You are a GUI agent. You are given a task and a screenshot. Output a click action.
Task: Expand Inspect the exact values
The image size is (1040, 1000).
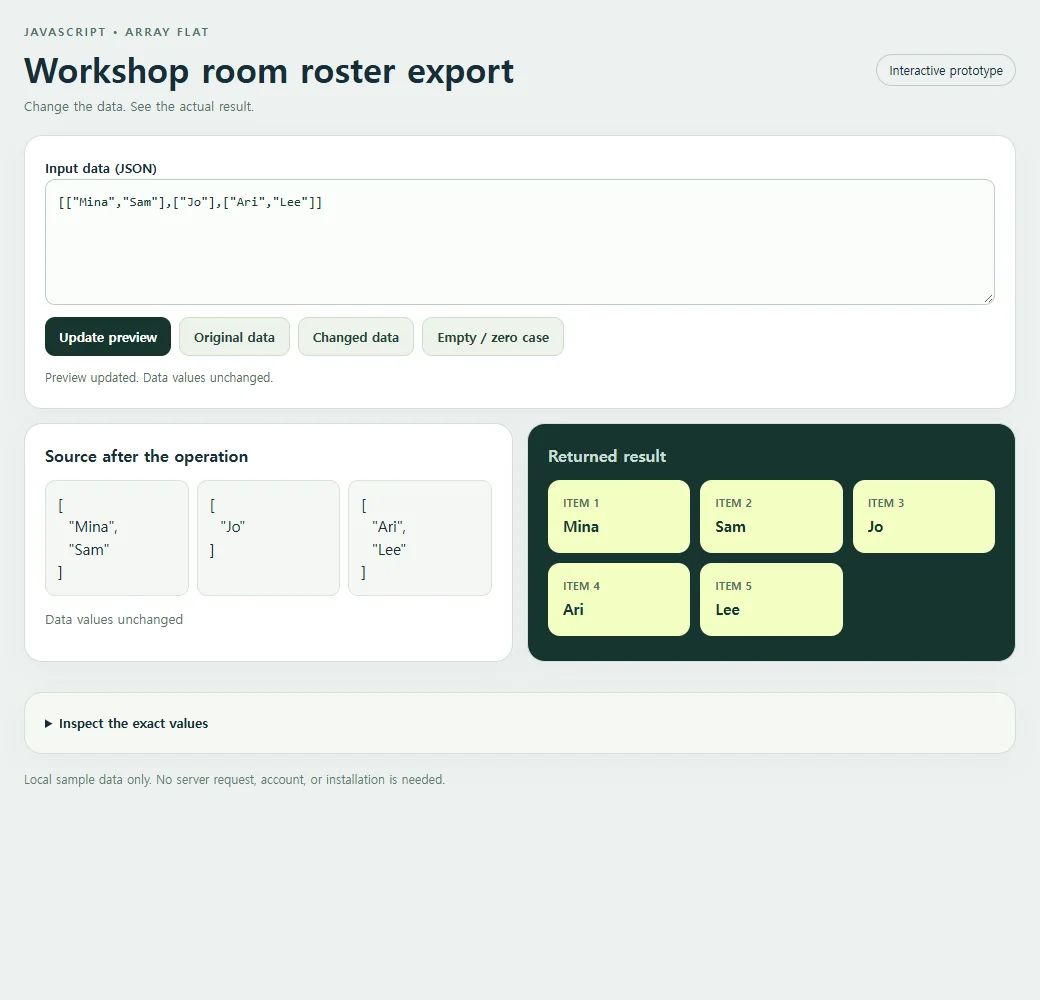pyautogui.click(x=127, y=723)
